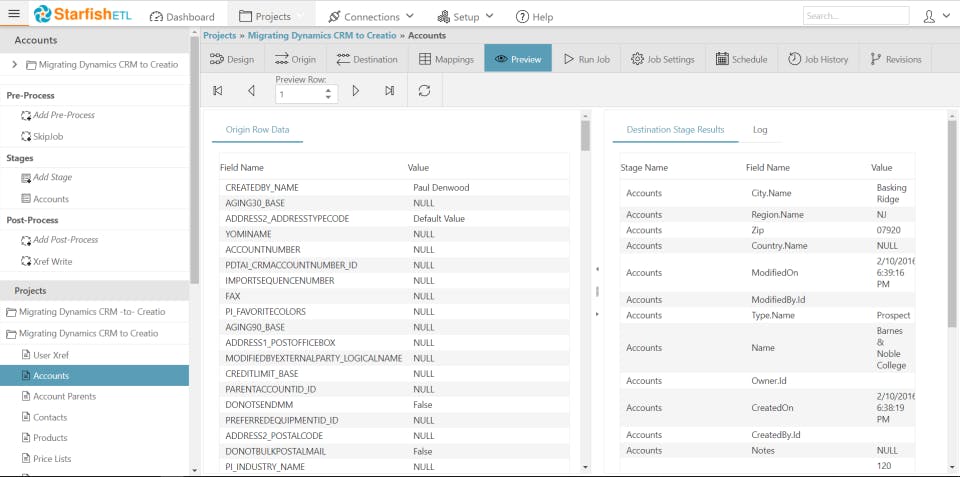Decrement the Preview Row stepper
This screenshot has width=960, height=477.
click(329, 97)
